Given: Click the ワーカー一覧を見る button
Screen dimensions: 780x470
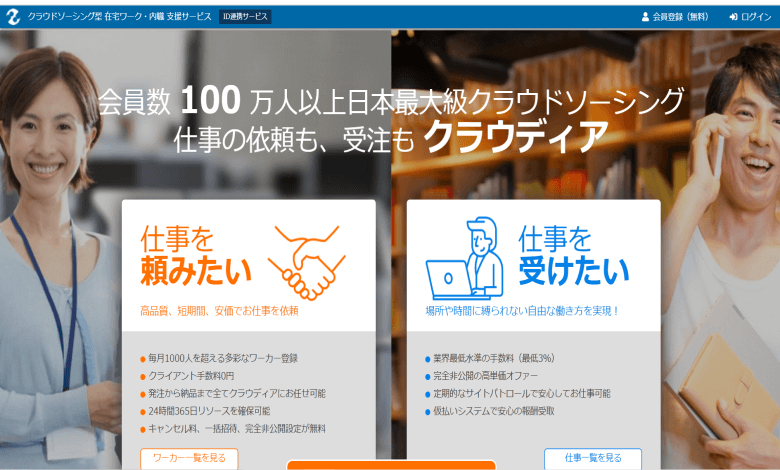Looking at the screenshot, I should (189, 458).
